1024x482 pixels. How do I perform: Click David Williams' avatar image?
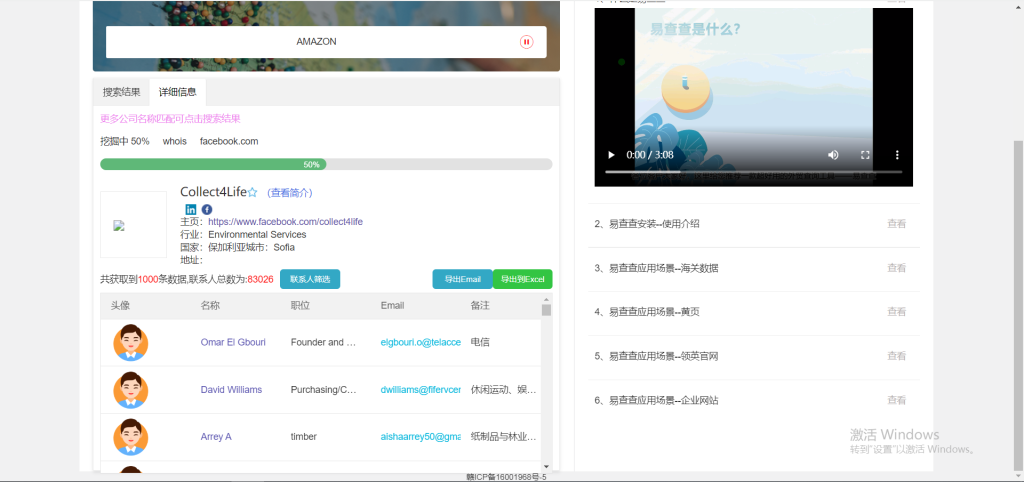(130, 390)
